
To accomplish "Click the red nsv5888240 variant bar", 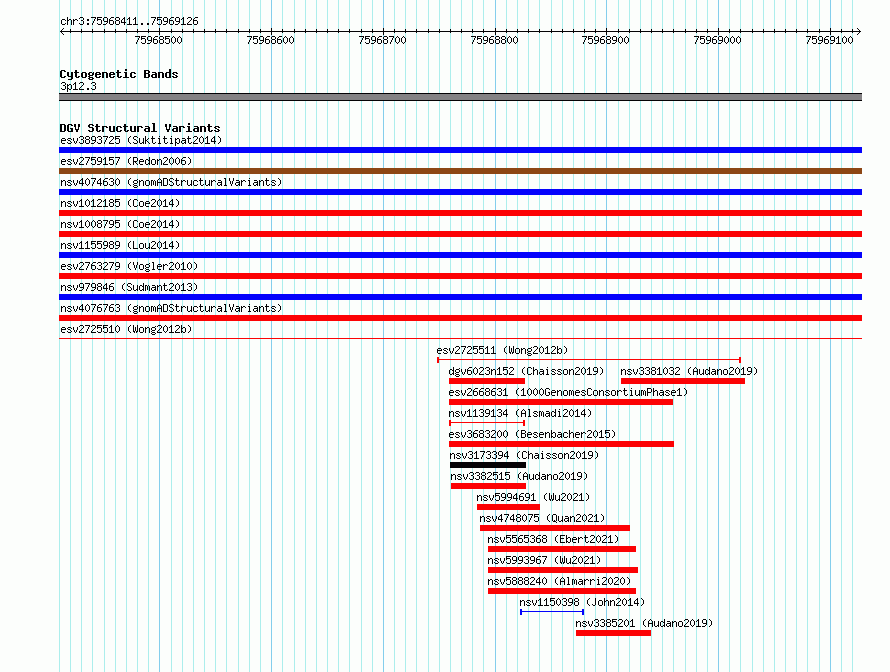I will pyautogui.click(x=562, y=591).
